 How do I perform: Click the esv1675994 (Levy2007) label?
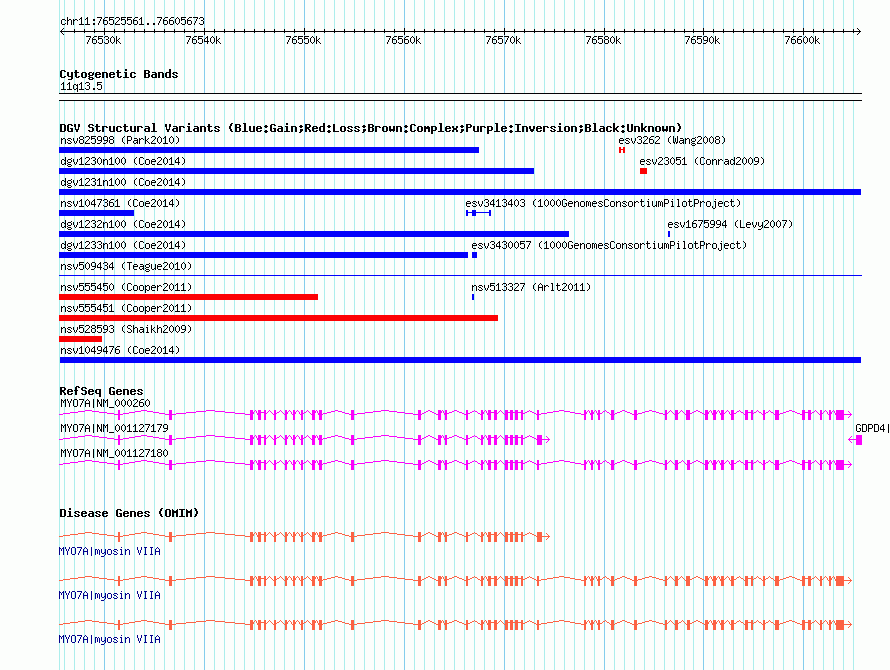[x=730, y=224]
